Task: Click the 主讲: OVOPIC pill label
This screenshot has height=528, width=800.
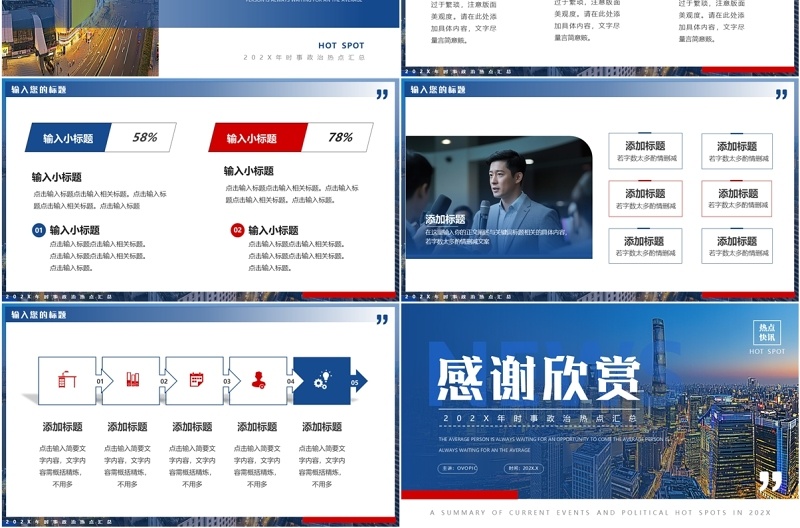Action: [458, 468]
